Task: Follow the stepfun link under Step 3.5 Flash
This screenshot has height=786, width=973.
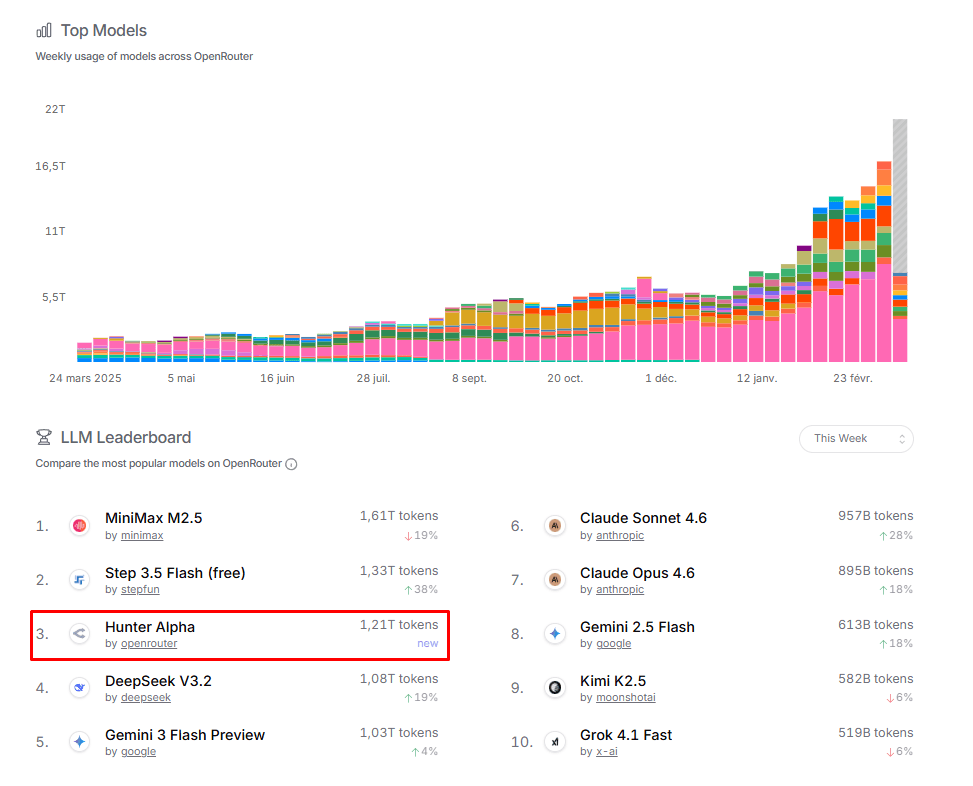Action: (140, 589)
